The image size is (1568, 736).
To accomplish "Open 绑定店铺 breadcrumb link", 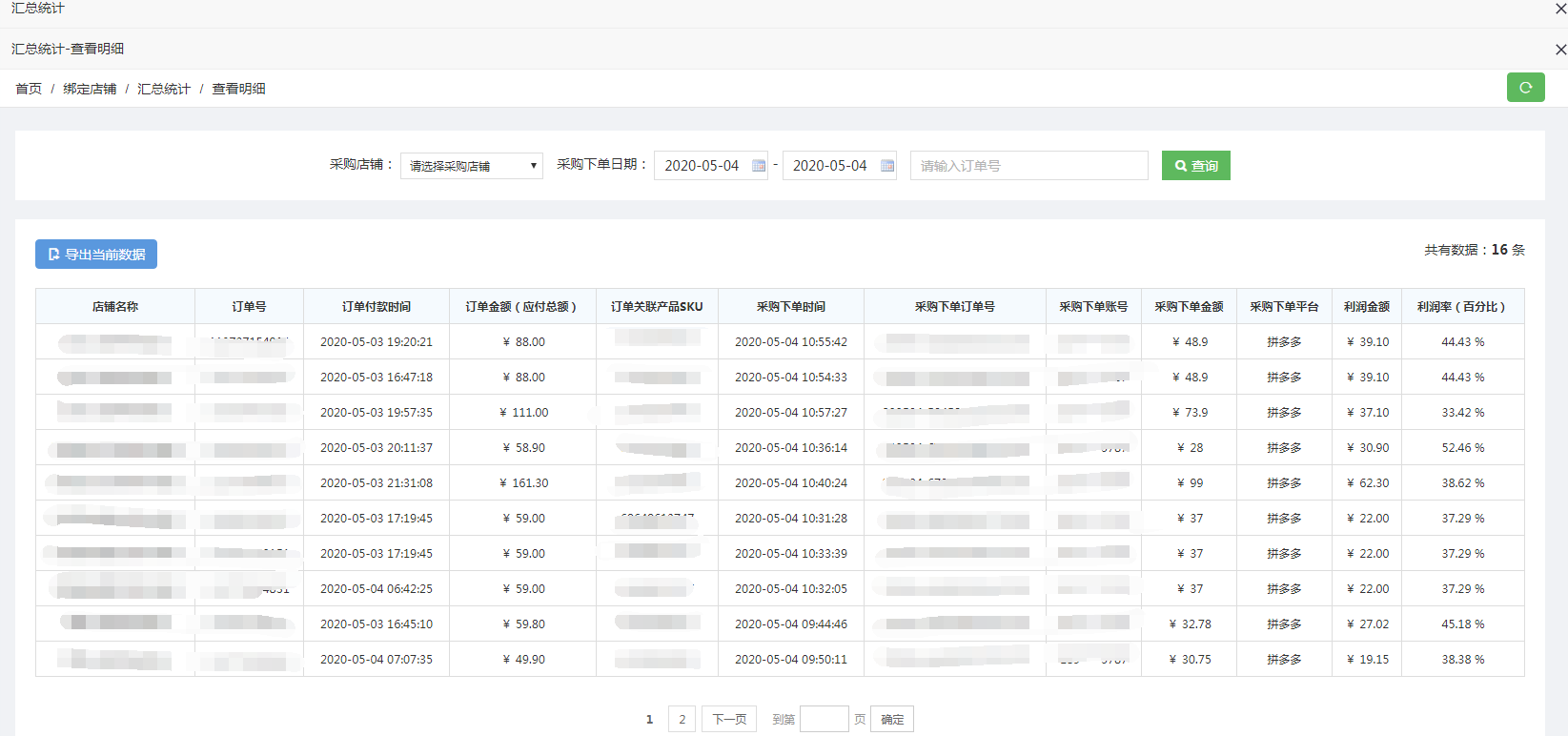I will point(90,89).
